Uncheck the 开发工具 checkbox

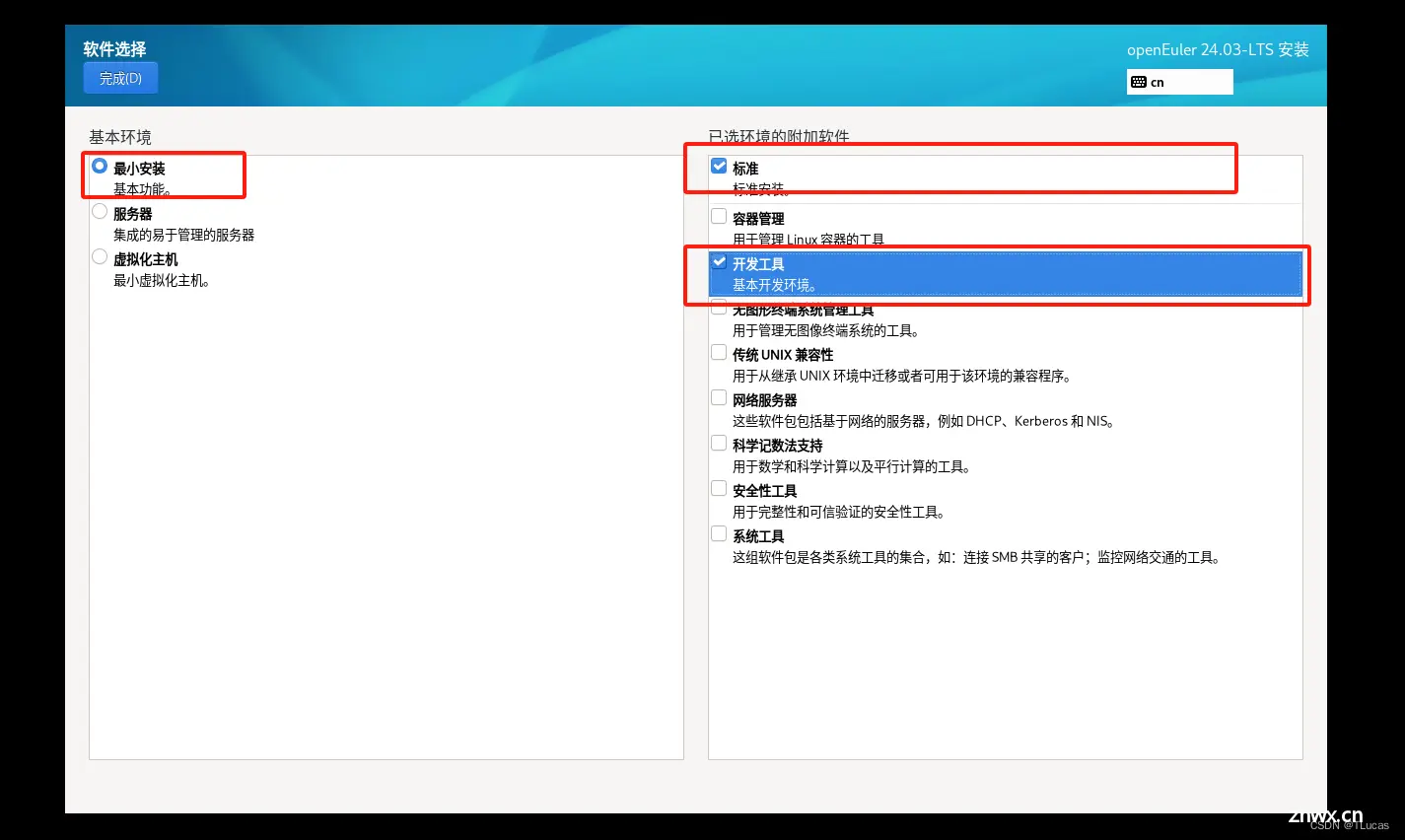point(719,261)
